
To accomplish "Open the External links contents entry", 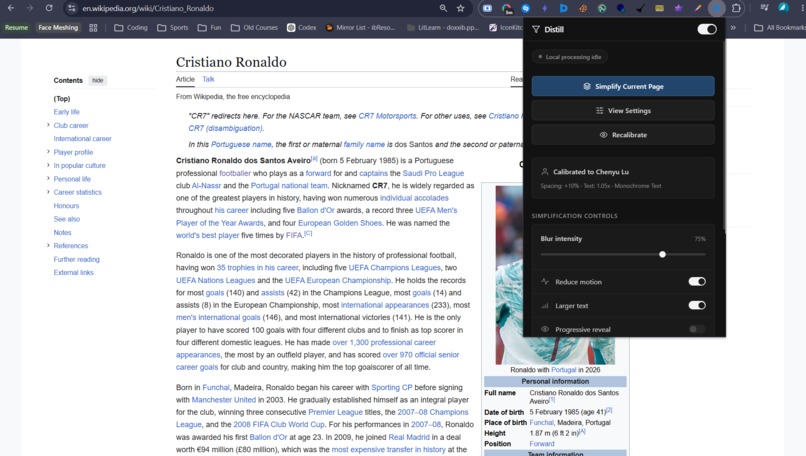I will click(x=74, y=272).
